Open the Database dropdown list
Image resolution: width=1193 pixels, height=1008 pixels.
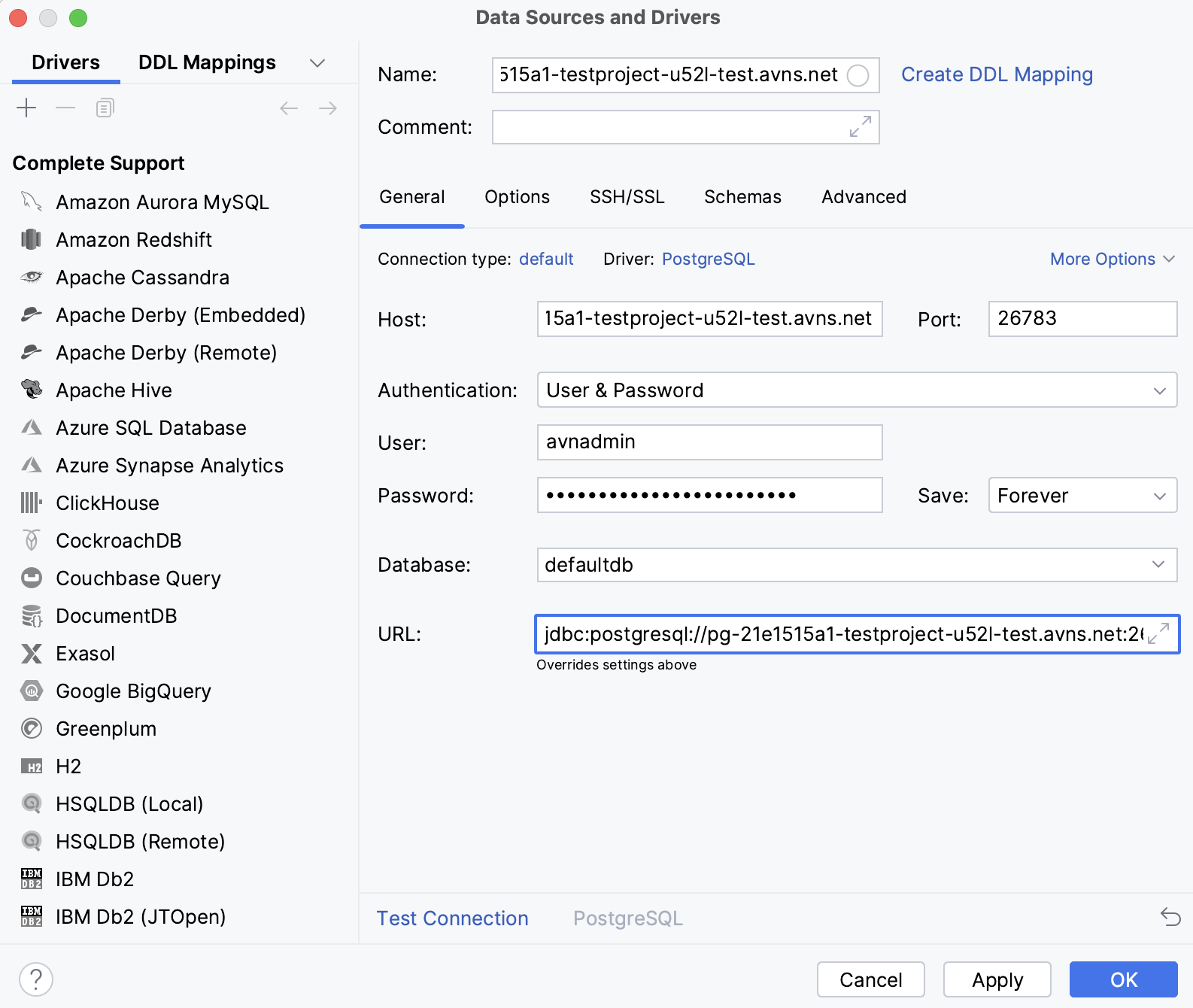click(1158, 564)
